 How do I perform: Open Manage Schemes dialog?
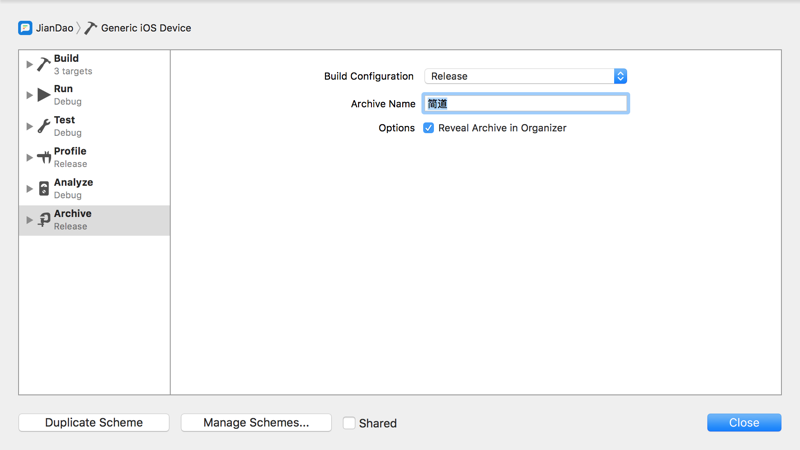point(256,423)
